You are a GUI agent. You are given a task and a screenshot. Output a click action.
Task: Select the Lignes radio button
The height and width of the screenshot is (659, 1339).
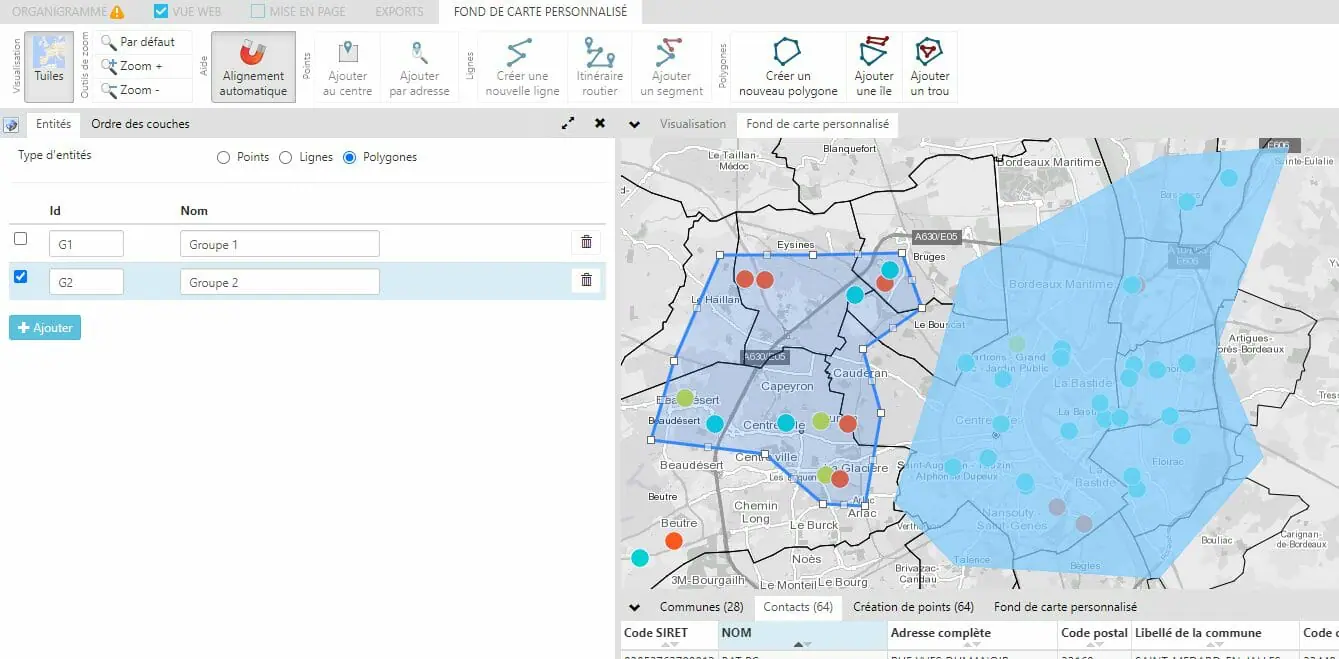pyautogui.click(x=286, y=158)
